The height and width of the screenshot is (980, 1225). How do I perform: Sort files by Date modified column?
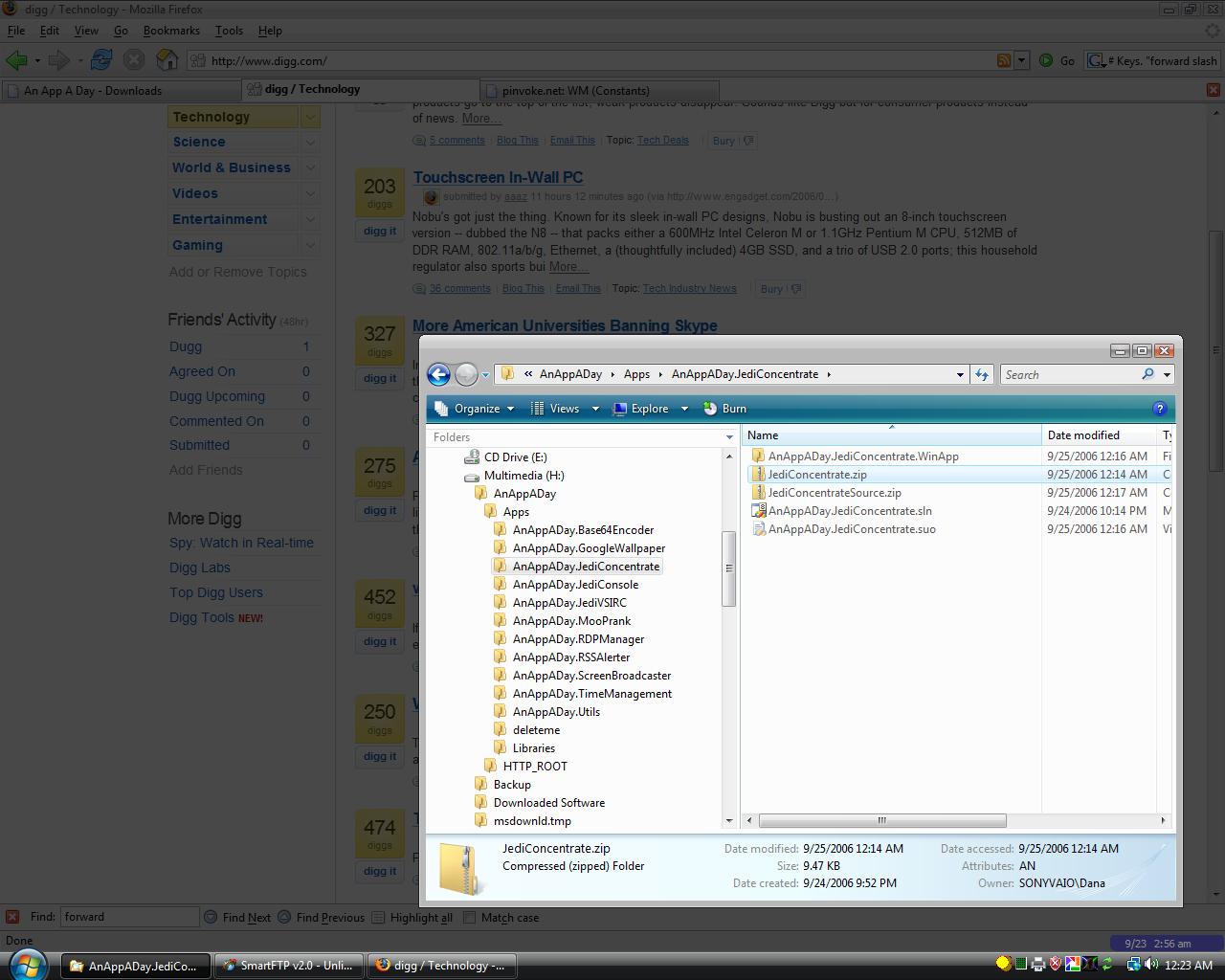click(x=1099, y=435)
